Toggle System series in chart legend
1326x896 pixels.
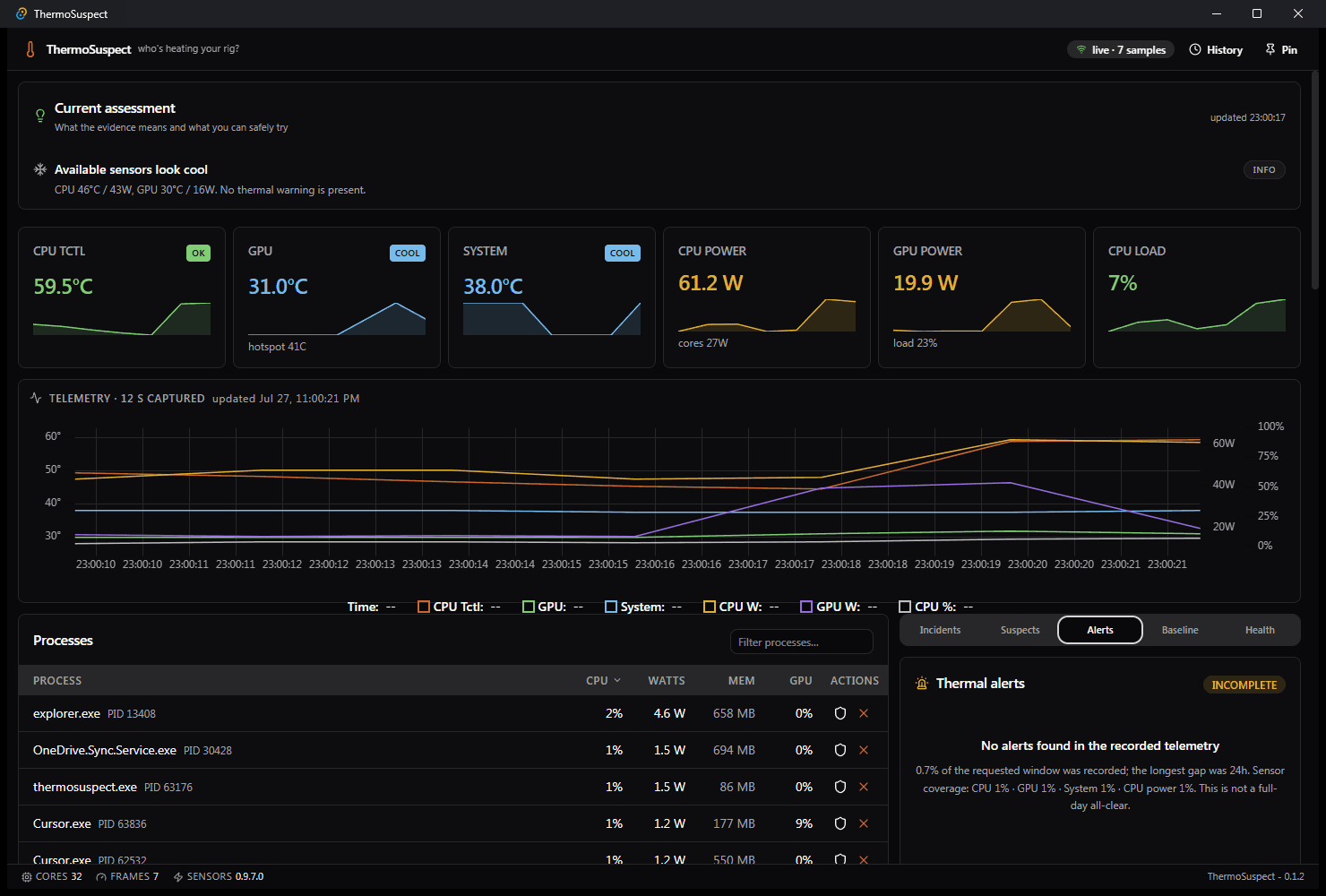pos(643,607)
